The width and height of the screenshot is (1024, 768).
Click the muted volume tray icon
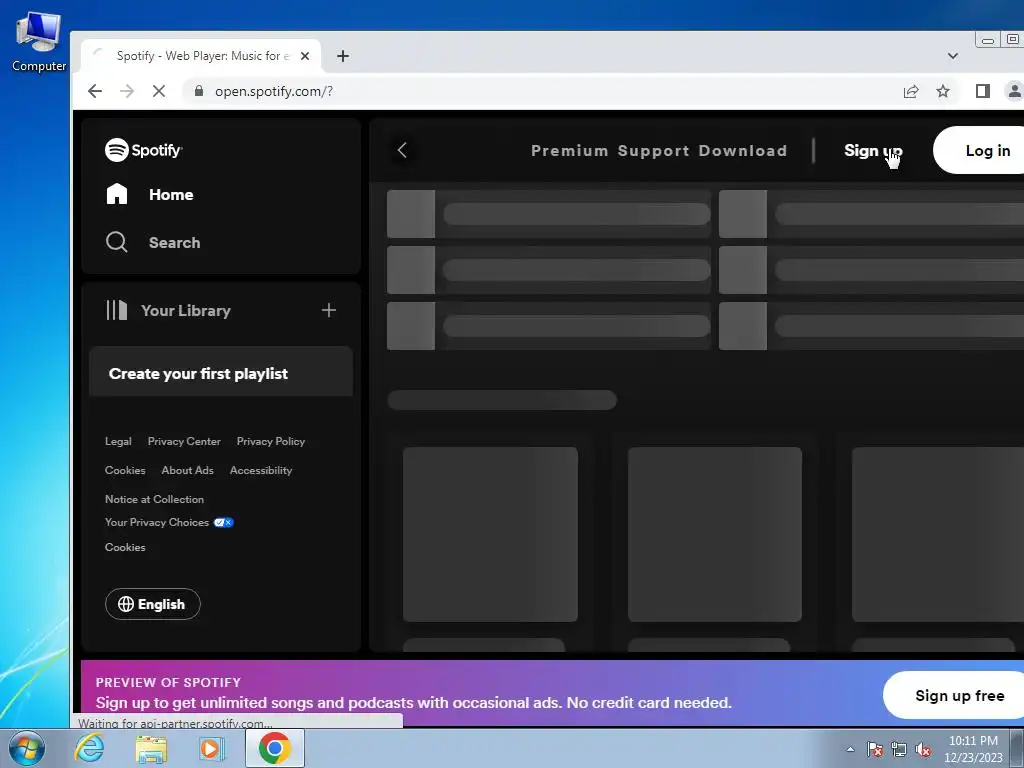[923, 749]
